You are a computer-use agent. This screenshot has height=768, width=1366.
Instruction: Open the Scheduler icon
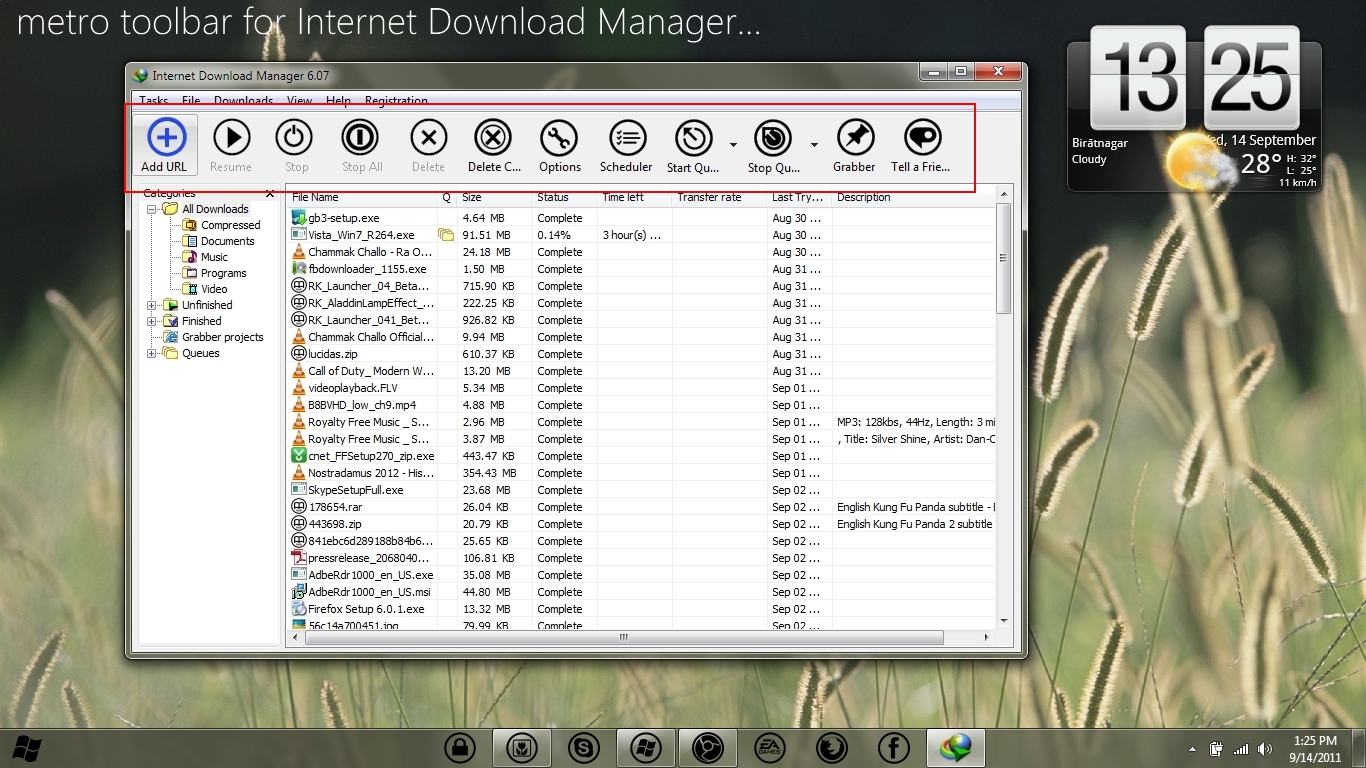click(627, 137)
